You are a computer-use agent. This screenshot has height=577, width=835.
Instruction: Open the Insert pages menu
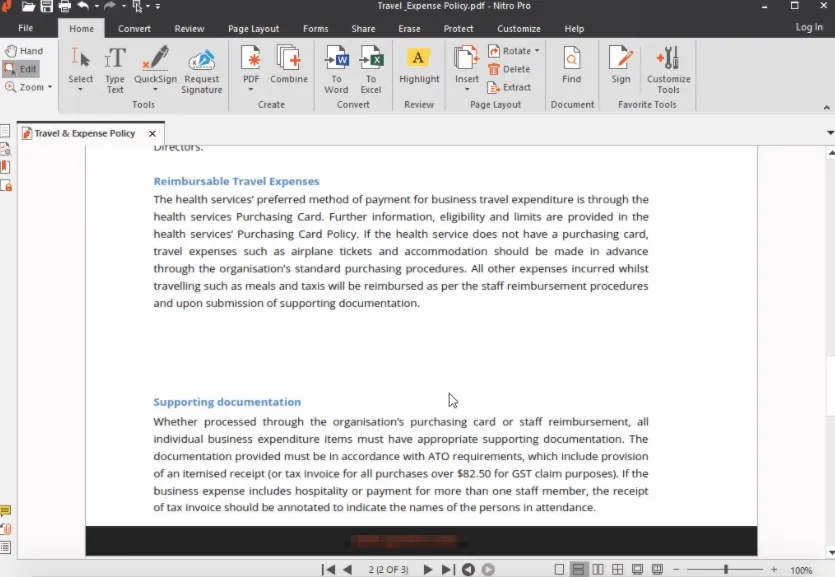(466, 69)
